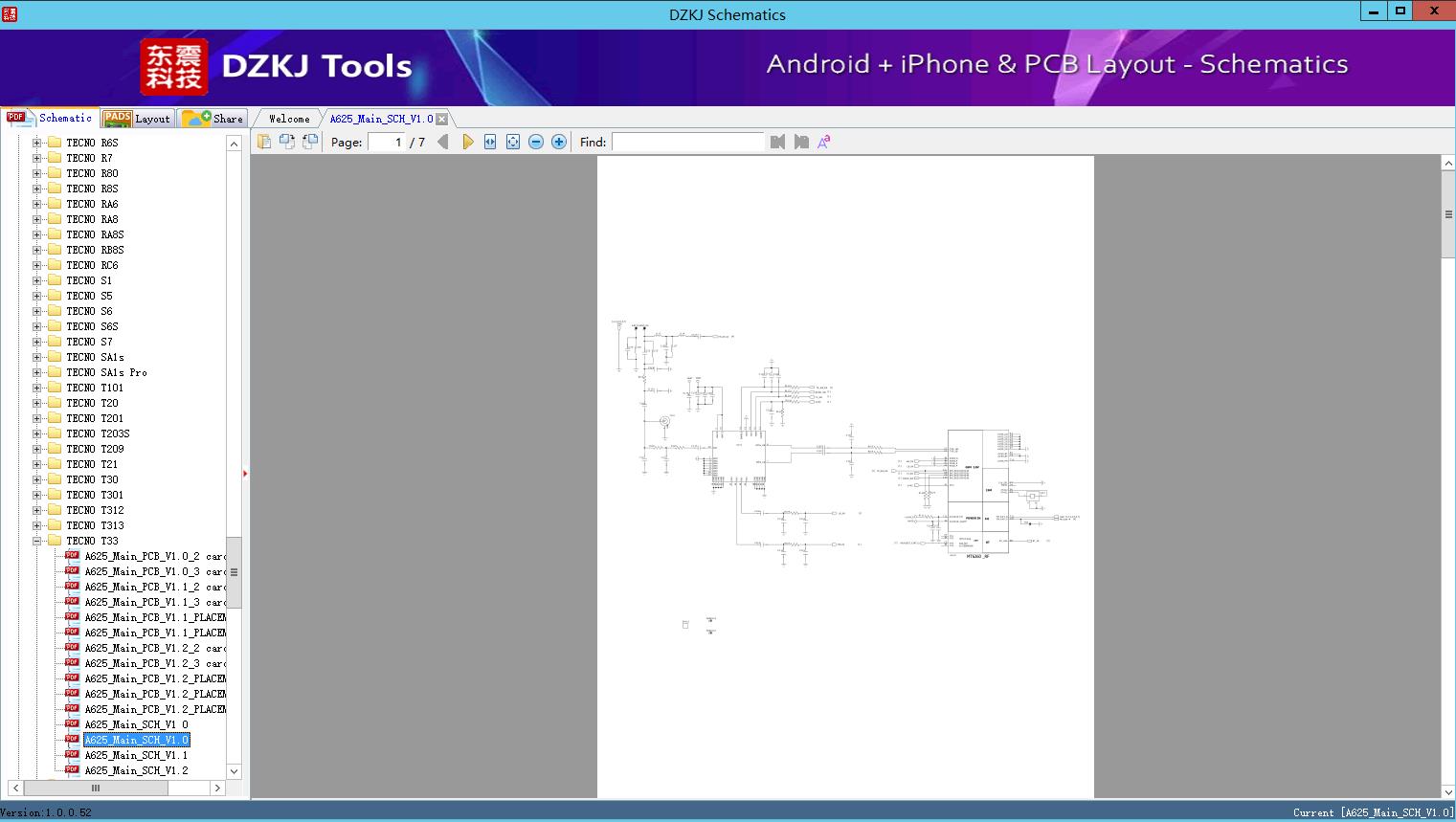Screen dimensions: 1456x822
Task: Maximize the DZKJ Schematics window
Action: tap(1400, 11)
